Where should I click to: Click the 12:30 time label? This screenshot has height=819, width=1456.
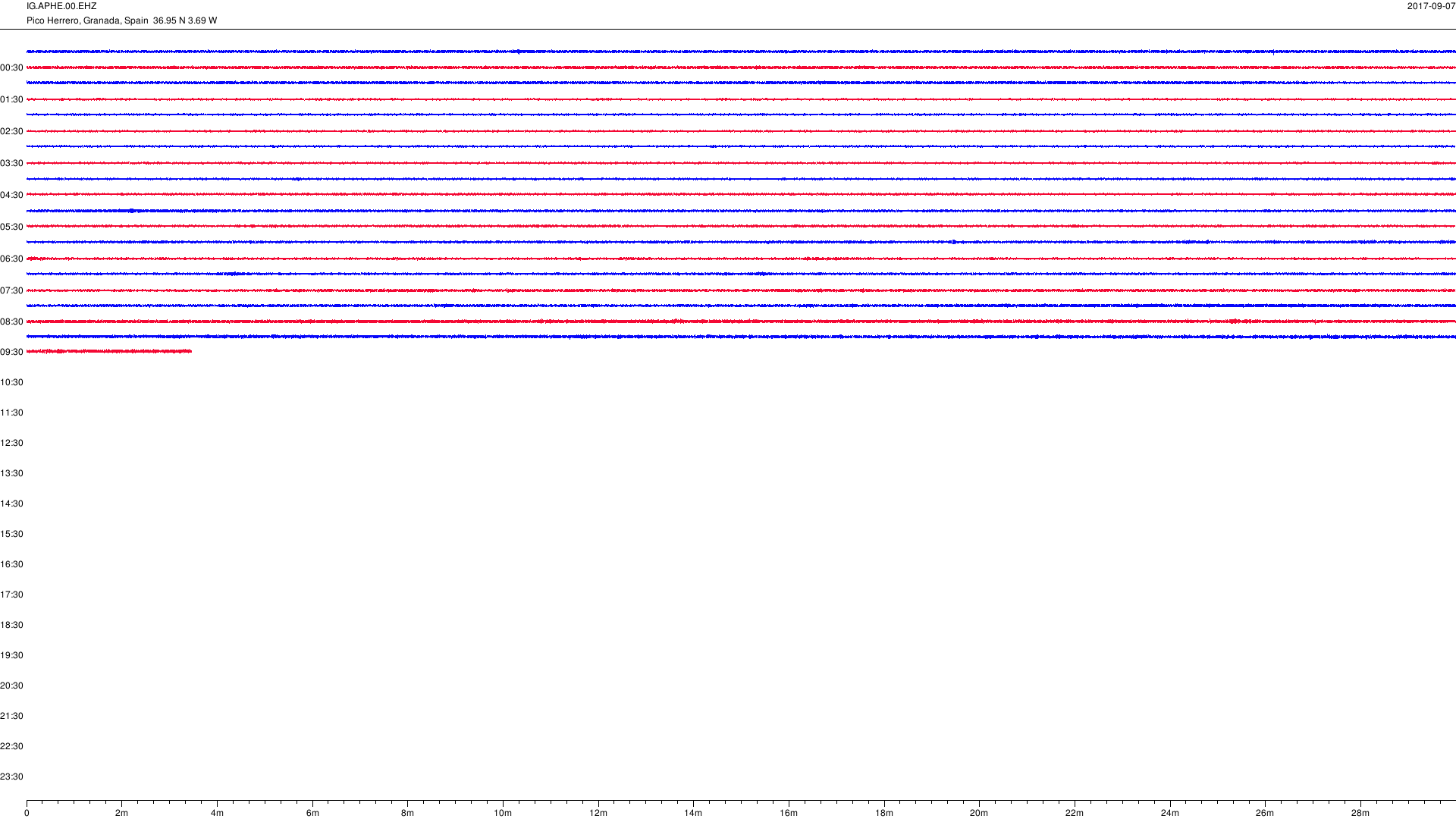11,444
